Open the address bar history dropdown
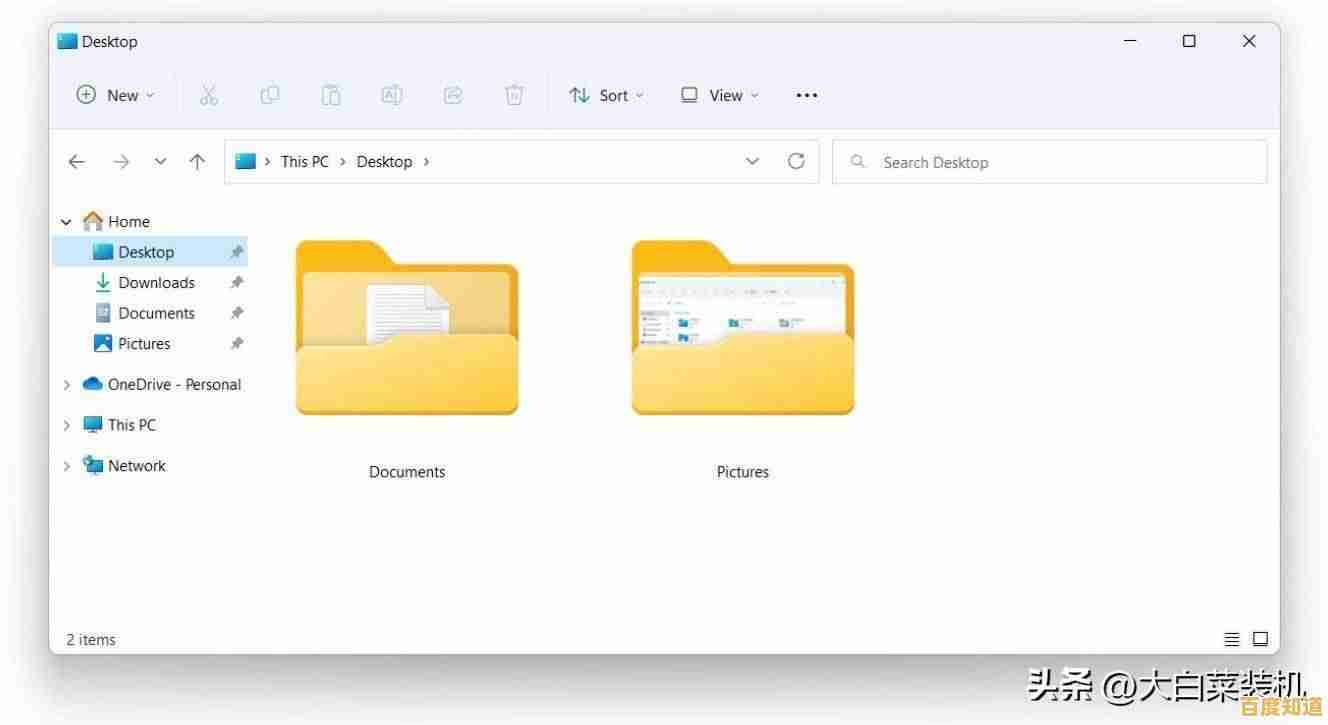Image resolution: width=1328 pixels, height=725 pixels. 753,161
